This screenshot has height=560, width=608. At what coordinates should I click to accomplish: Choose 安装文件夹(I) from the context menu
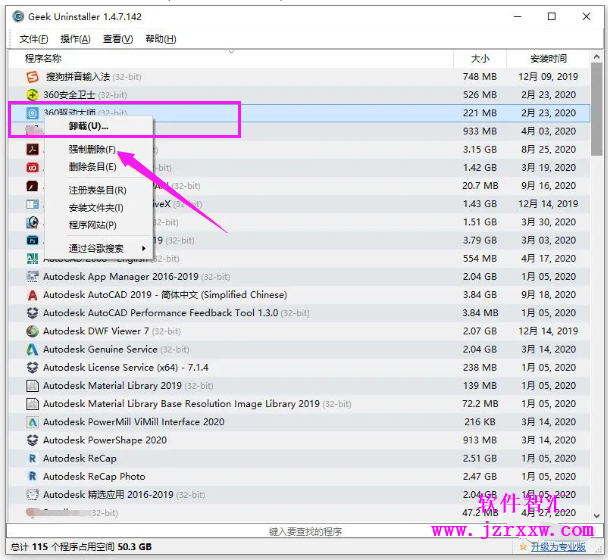[99, 208]
